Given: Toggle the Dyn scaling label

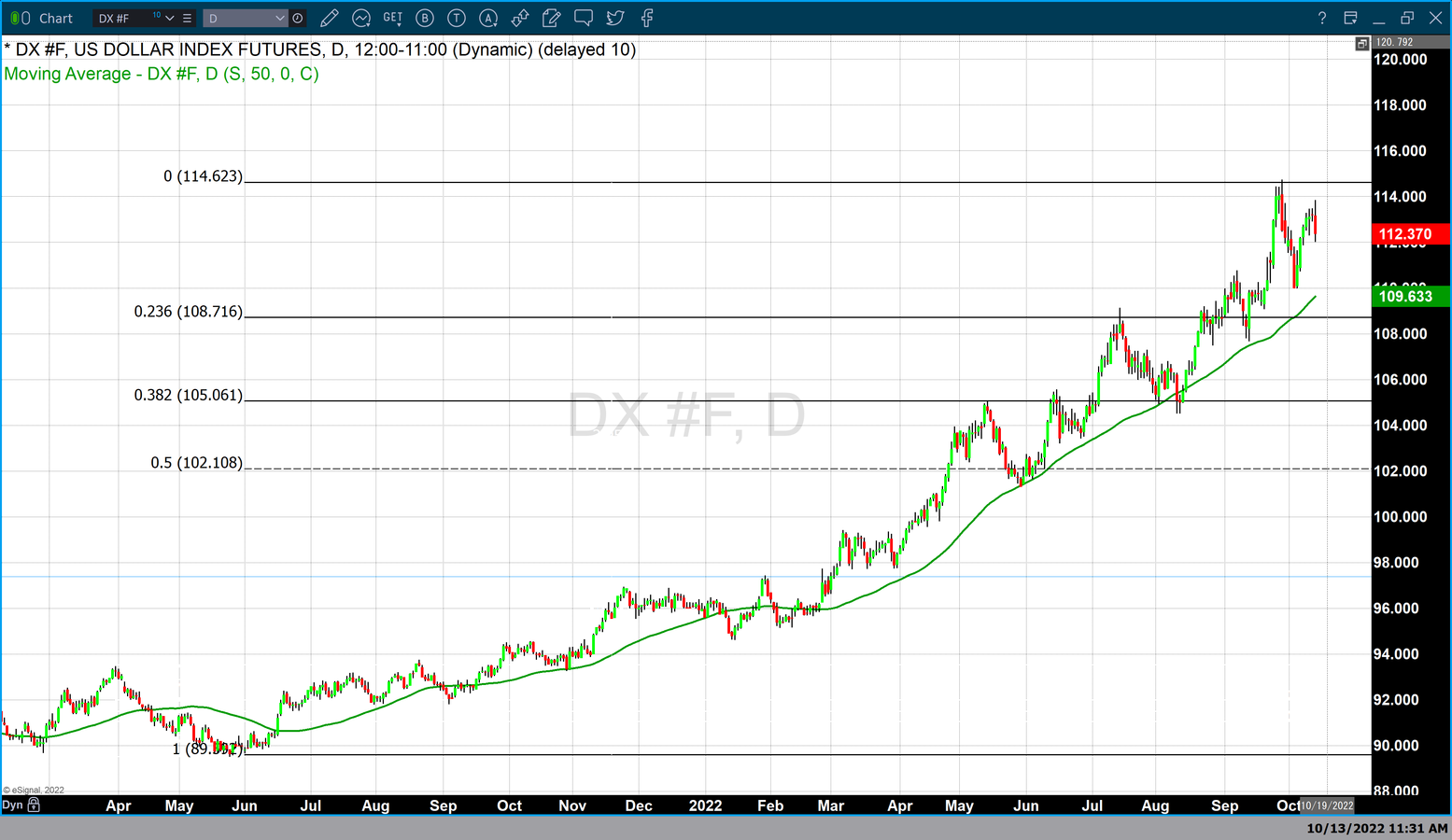Looking at the screenshot, I should pyautogui.click(x=12, y=805).
